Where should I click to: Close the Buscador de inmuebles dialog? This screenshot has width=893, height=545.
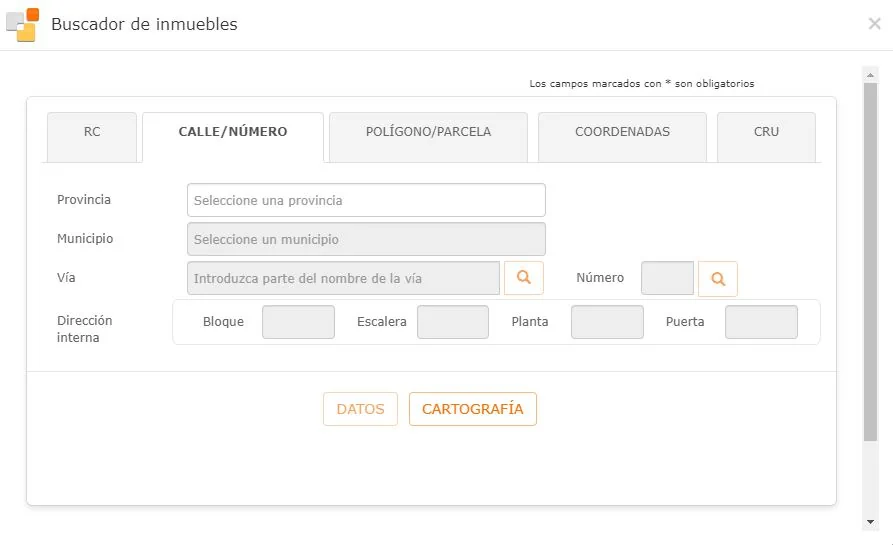pyautogui.click(x=874, y=23)
